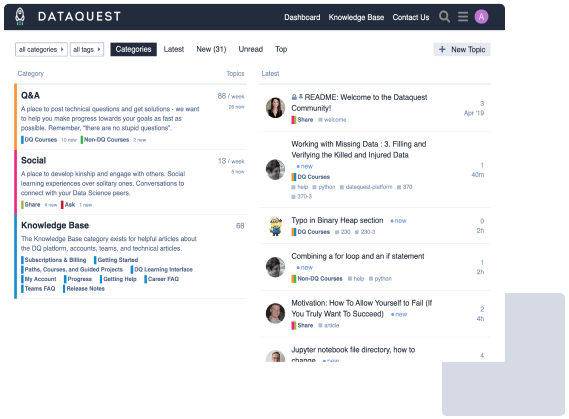Switch to the Latest tab
This screenshot has width=569, height=419.
[x=173, y=49]
